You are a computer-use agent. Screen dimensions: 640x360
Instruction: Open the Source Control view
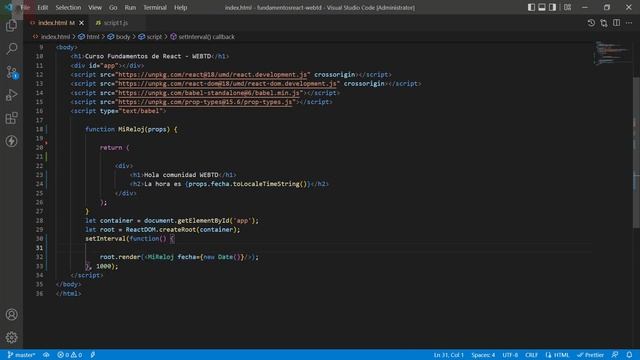[x=11, y=72]
